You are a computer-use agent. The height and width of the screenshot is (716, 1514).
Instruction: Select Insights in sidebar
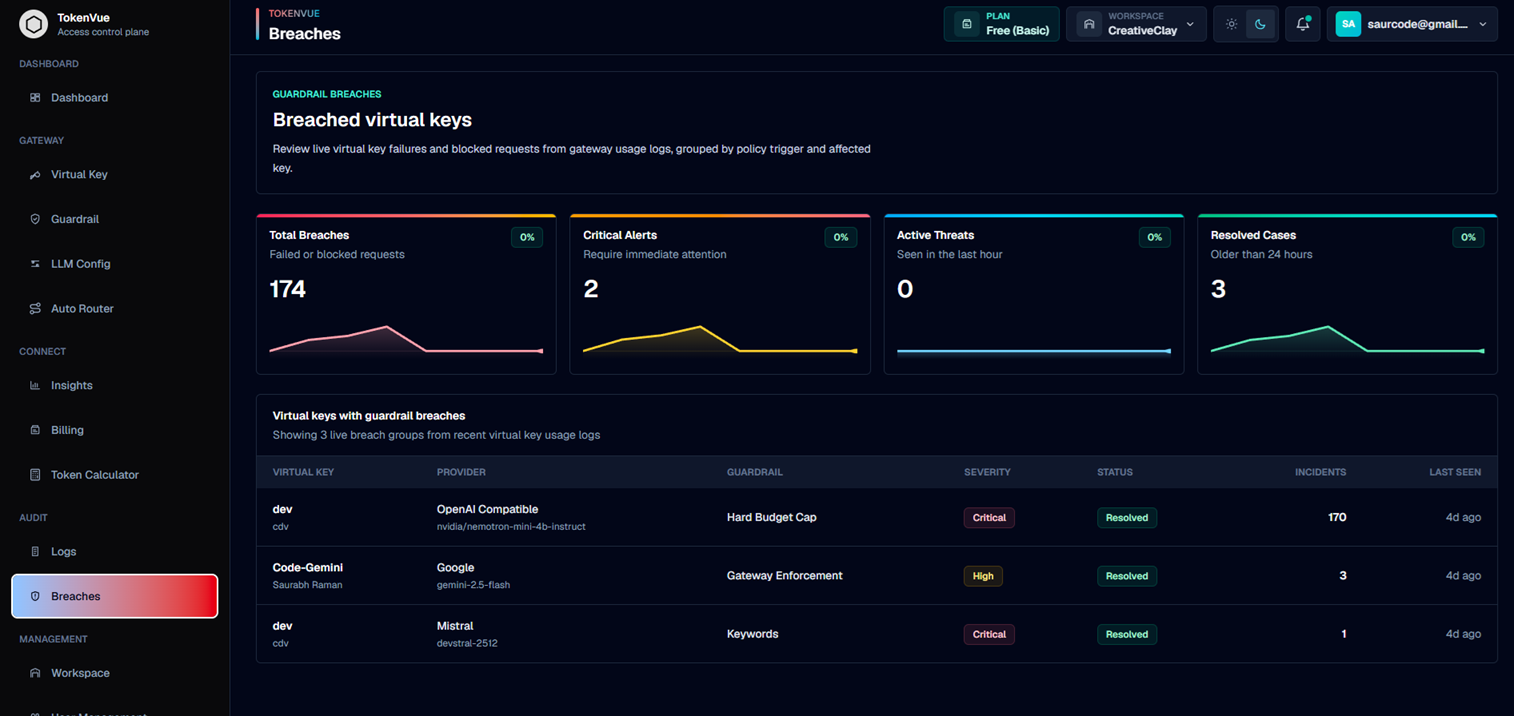pyautogui.click(x=114, y=386)
